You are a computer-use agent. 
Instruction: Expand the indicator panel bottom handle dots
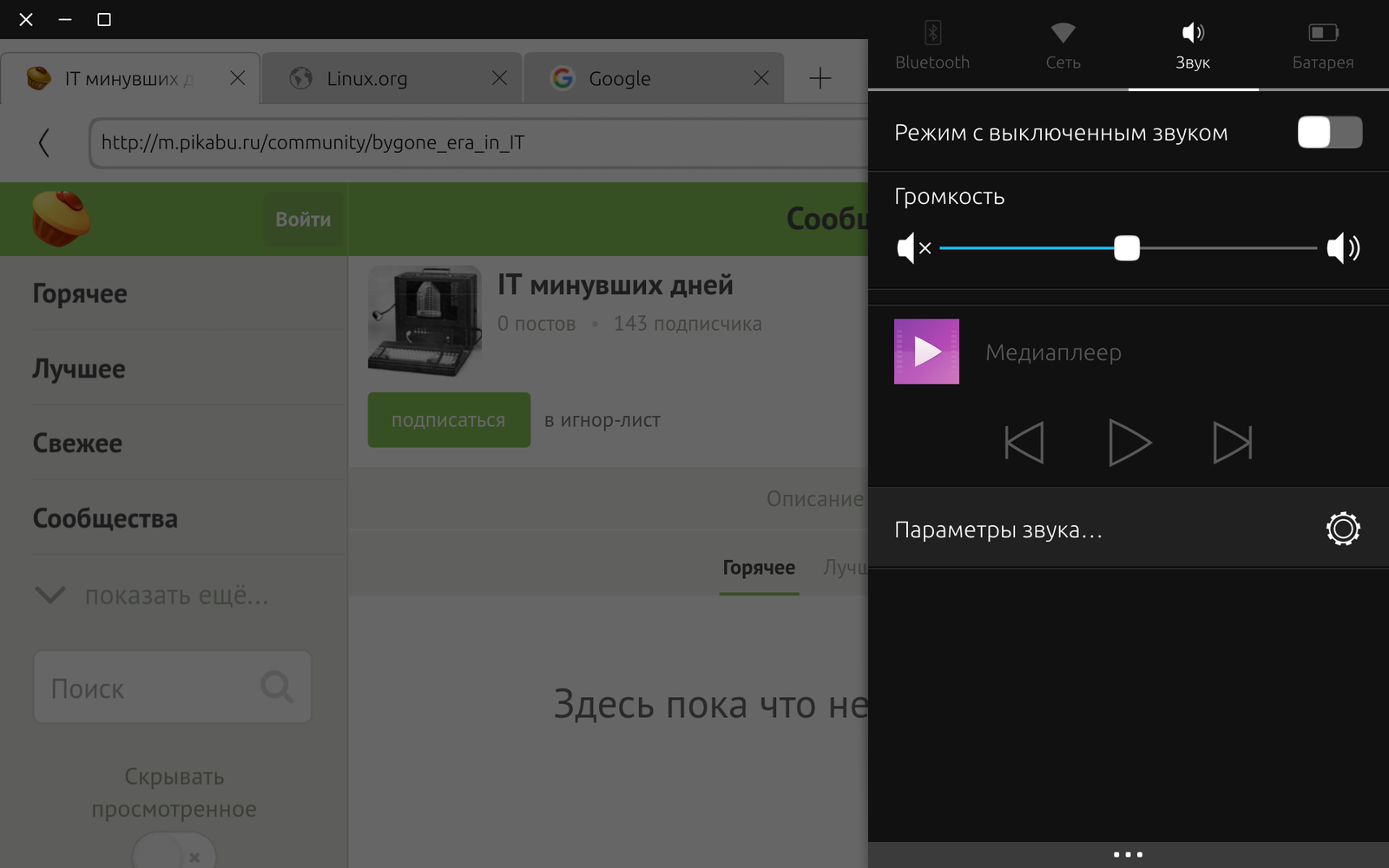(x=1128, y=854)
